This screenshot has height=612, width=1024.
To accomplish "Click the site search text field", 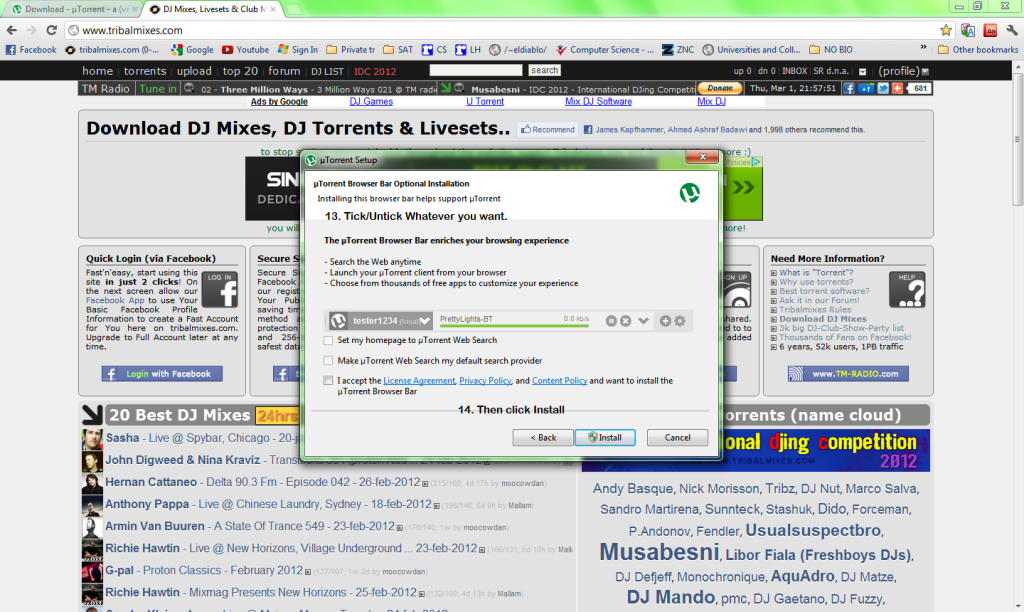I will [475, 70].
